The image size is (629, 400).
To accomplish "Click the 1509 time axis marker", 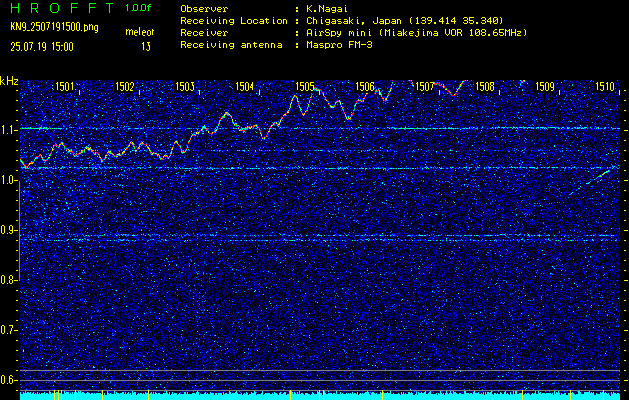I will pos(545,86).
